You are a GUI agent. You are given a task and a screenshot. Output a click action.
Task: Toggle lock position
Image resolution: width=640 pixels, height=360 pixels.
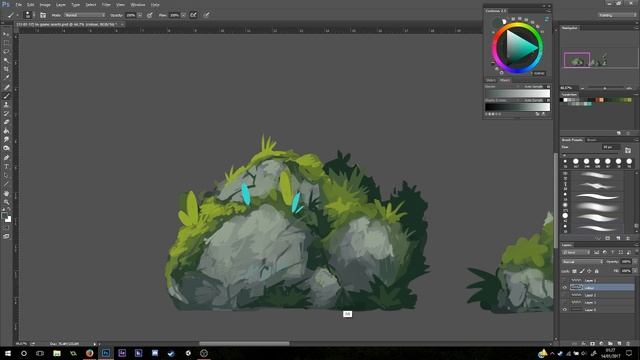[x=589, y=271]
